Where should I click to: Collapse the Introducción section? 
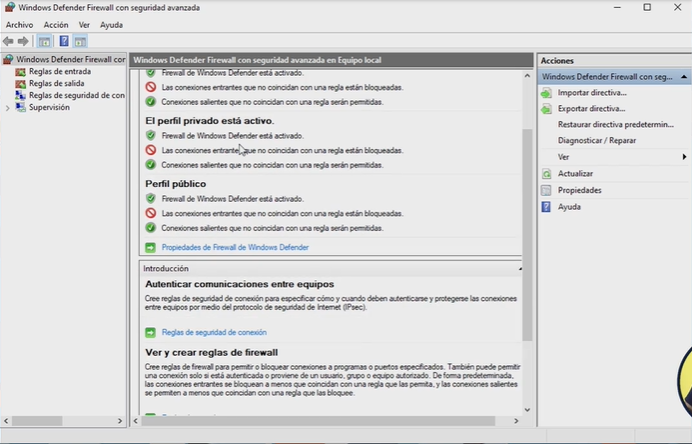pos(520,268)
